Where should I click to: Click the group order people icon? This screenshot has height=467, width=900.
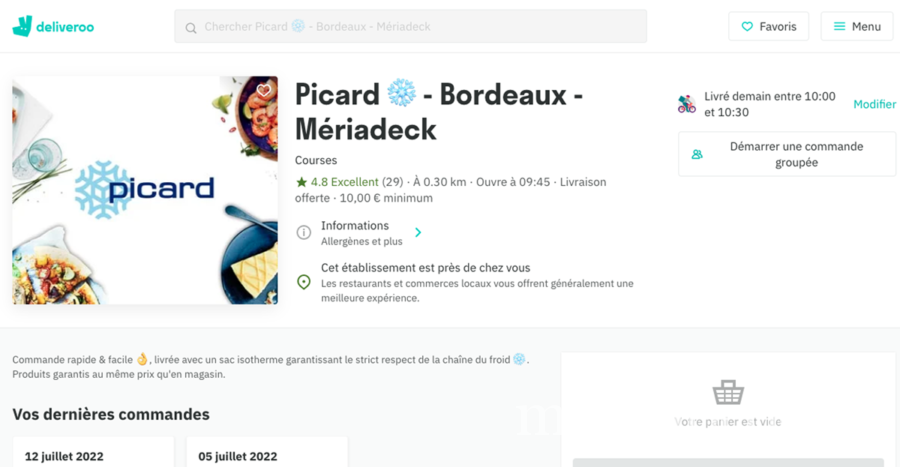coord(697,155)
